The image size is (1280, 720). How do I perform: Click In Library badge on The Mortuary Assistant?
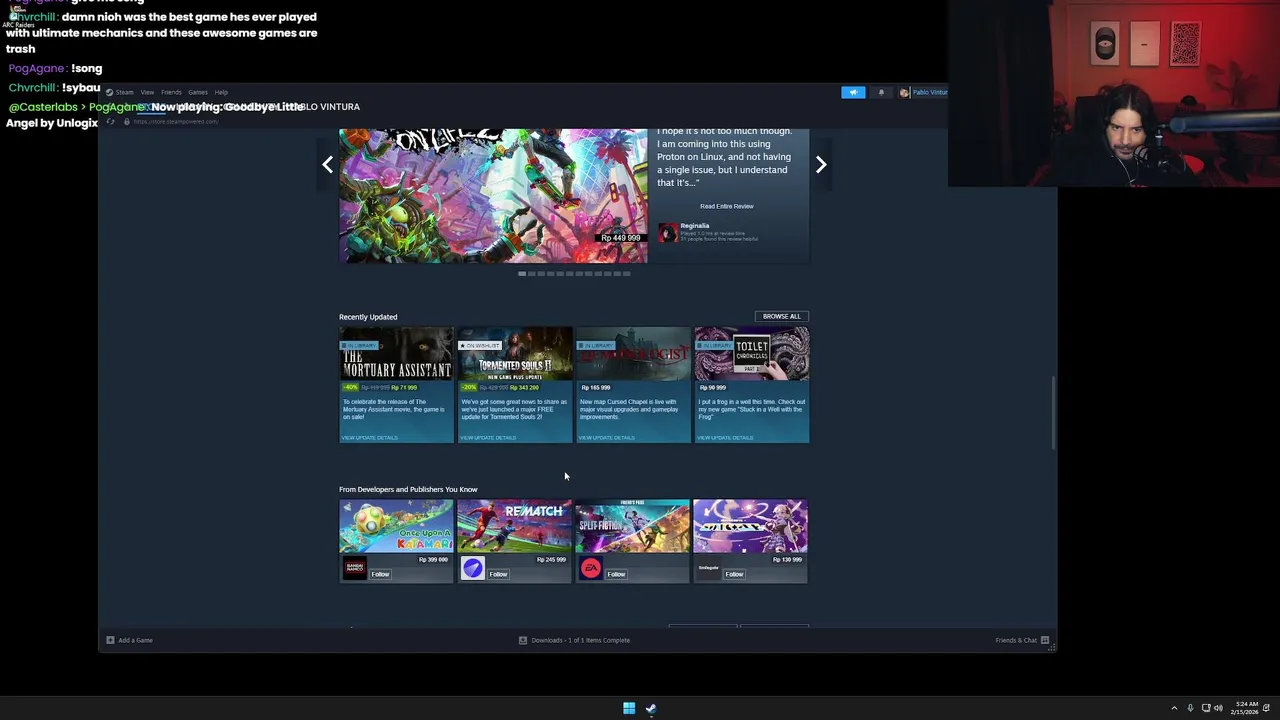point(360,345)
